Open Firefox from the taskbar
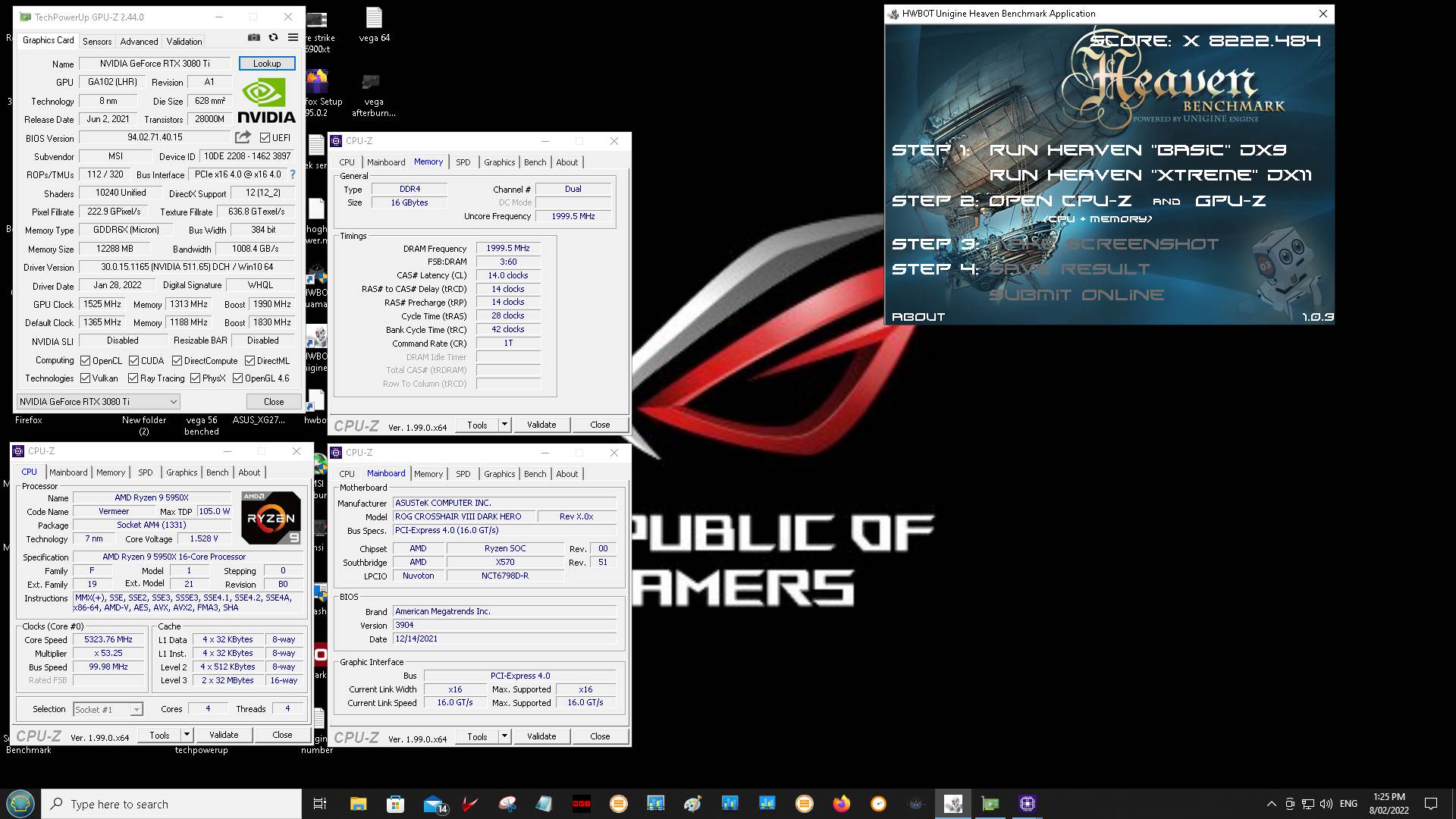The width and height of the screenshot is (1456, 819). click(x=841, y=804)
